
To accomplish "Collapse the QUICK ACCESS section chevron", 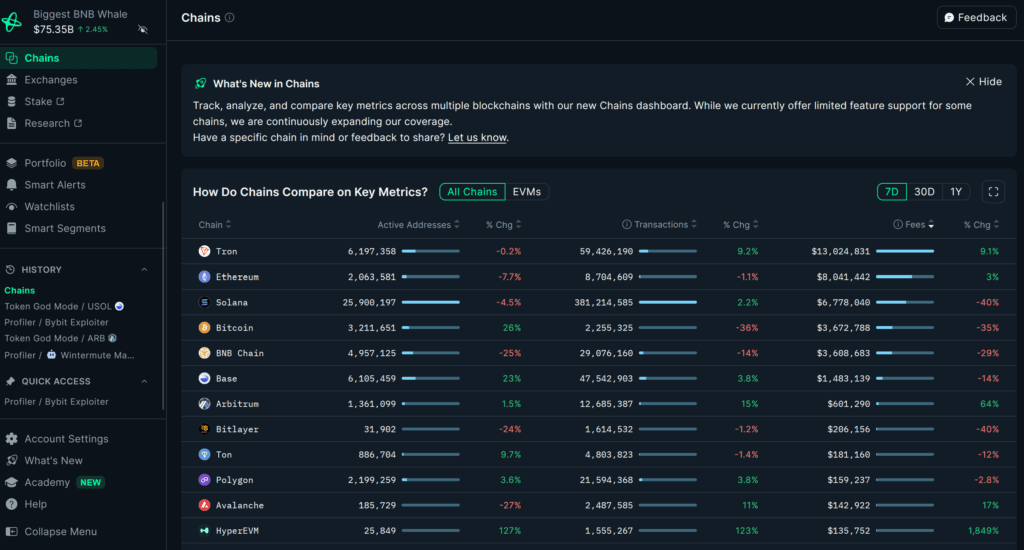I will pos(144,381).
